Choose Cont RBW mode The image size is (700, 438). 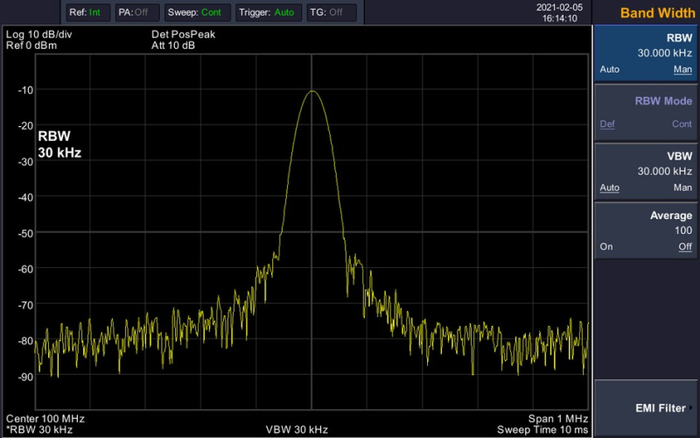[x=682, y=124]
